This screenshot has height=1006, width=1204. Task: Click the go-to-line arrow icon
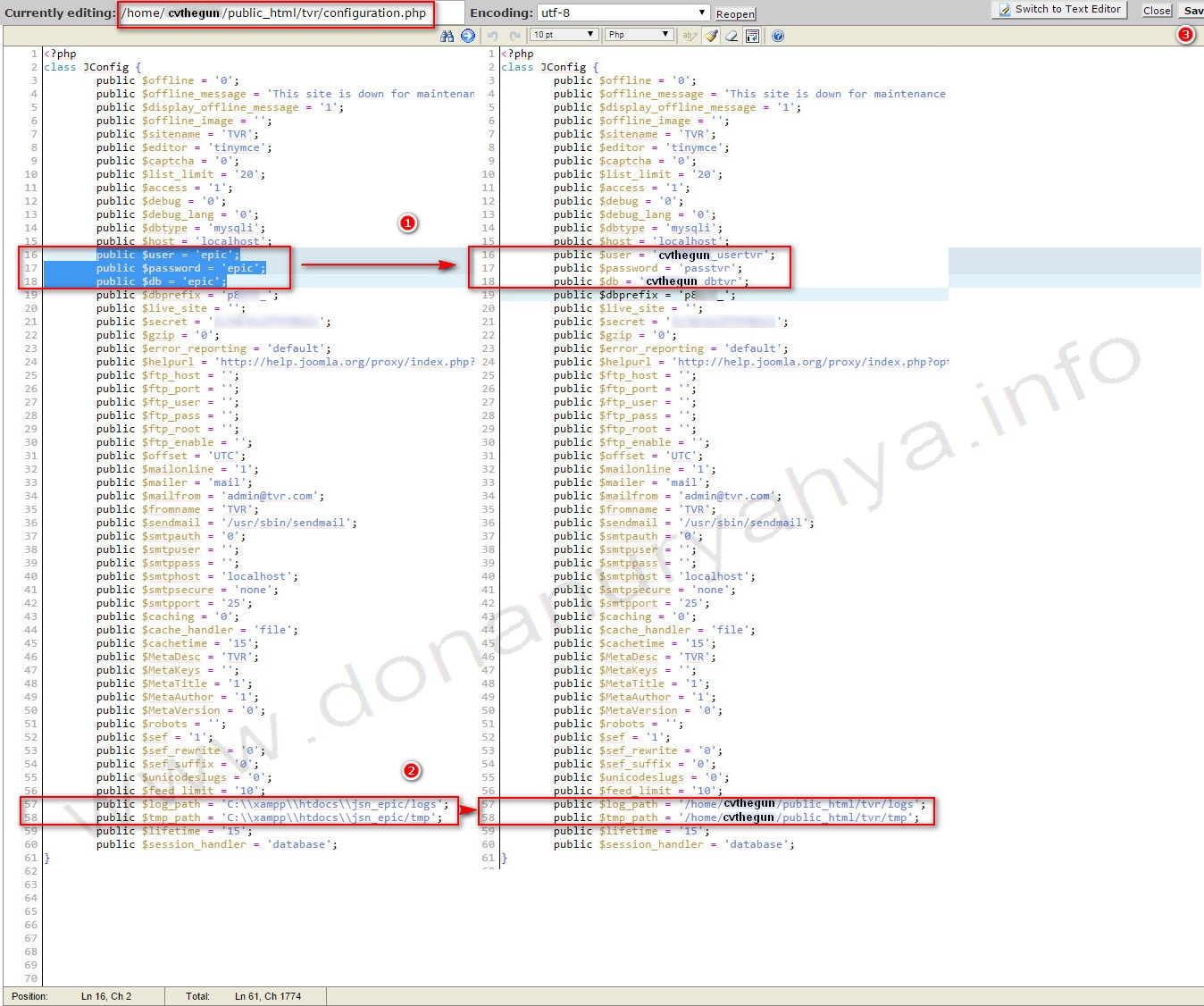468,36
